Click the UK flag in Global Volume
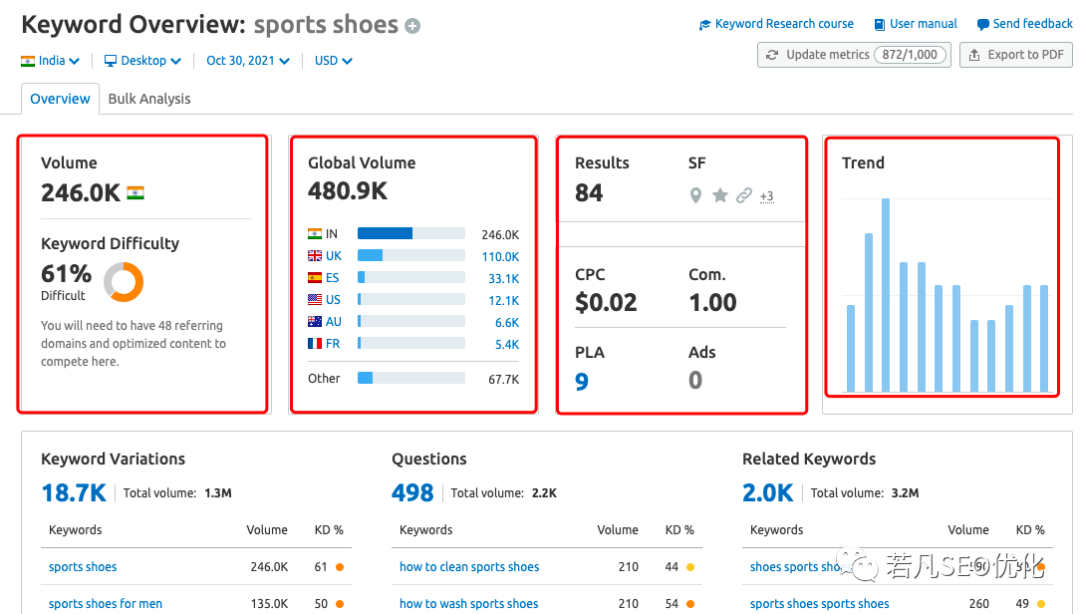This screenshot has height=614, width=1080. click(315, 256)
